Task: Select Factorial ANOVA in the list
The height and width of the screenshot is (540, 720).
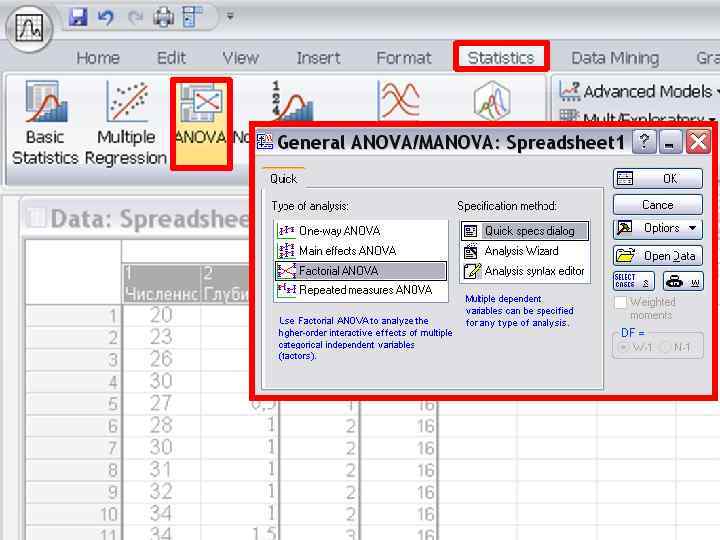Action: pyautogui.click(x=360, y=271)
